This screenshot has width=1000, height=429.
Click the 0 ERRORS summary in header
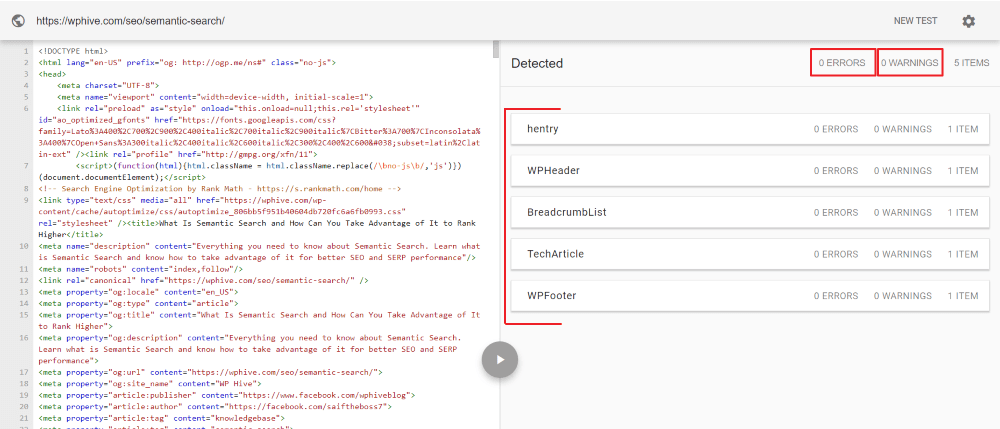coord(842,62)
